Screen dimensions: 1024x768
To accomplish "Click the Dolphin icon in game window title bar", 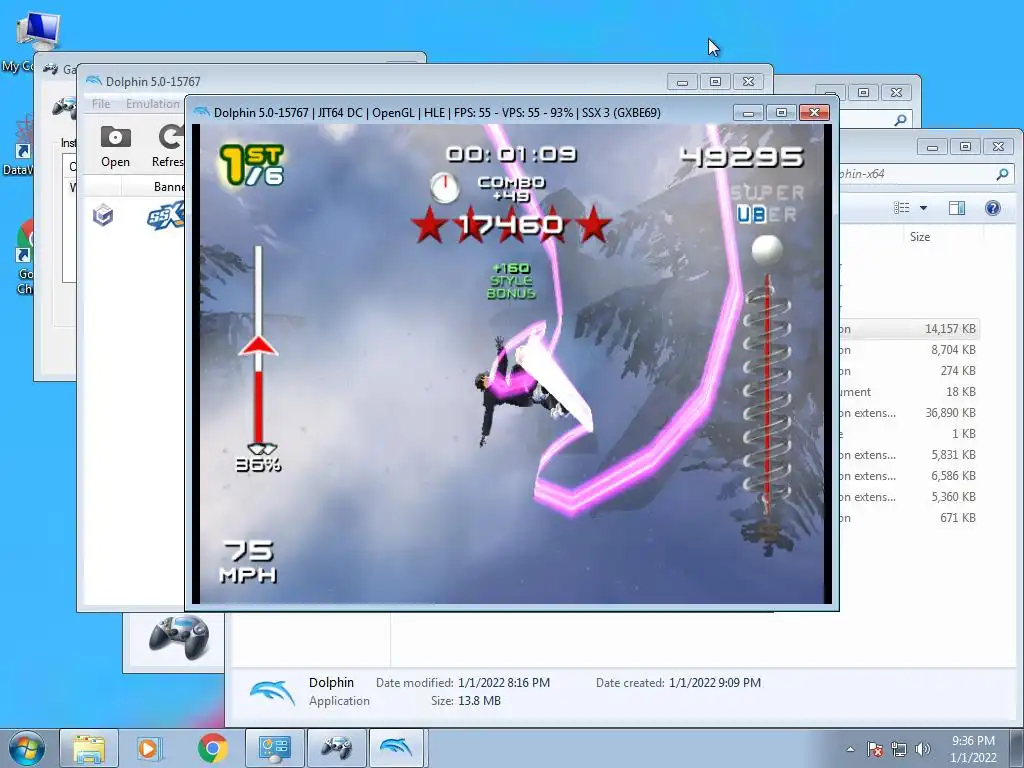I will pyautogui.click(x=202, y=112).
